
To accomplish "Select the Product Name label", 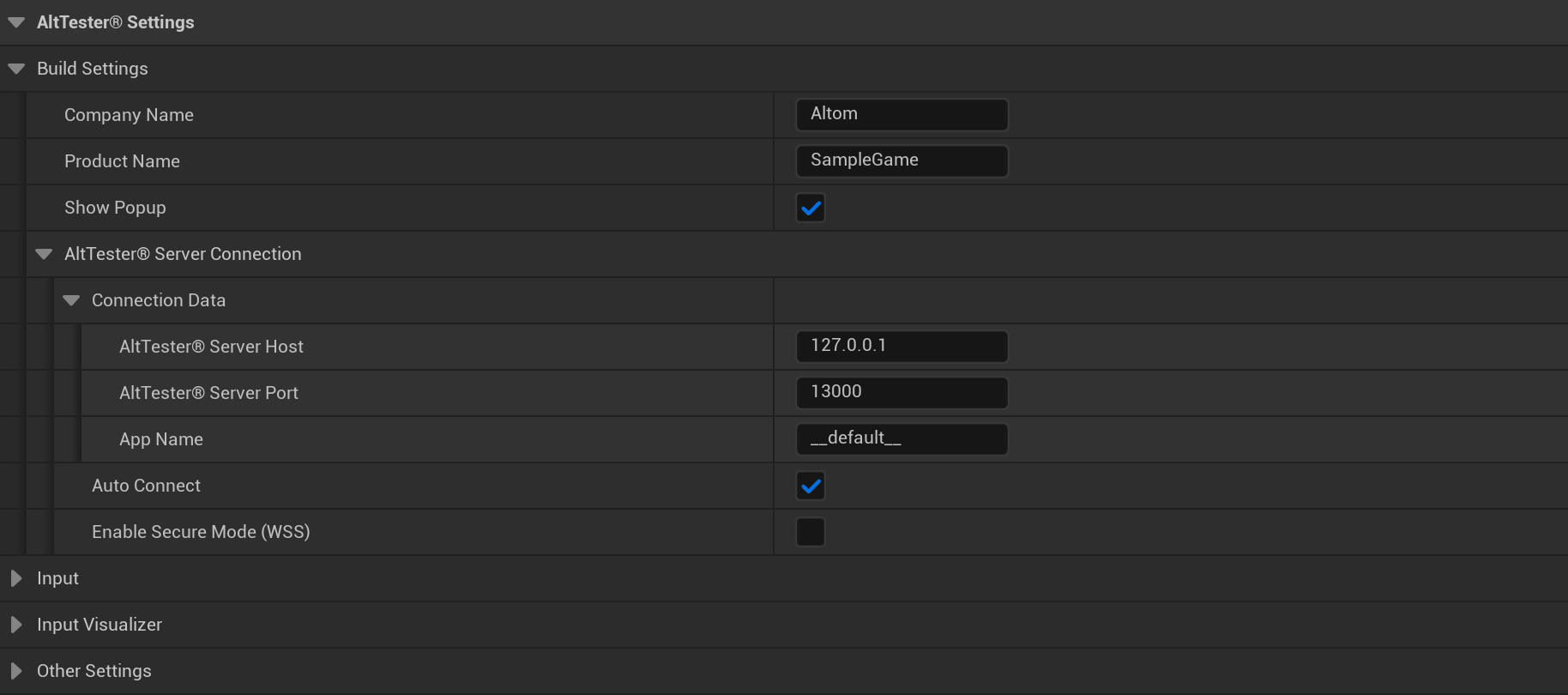I will [122, 161].
